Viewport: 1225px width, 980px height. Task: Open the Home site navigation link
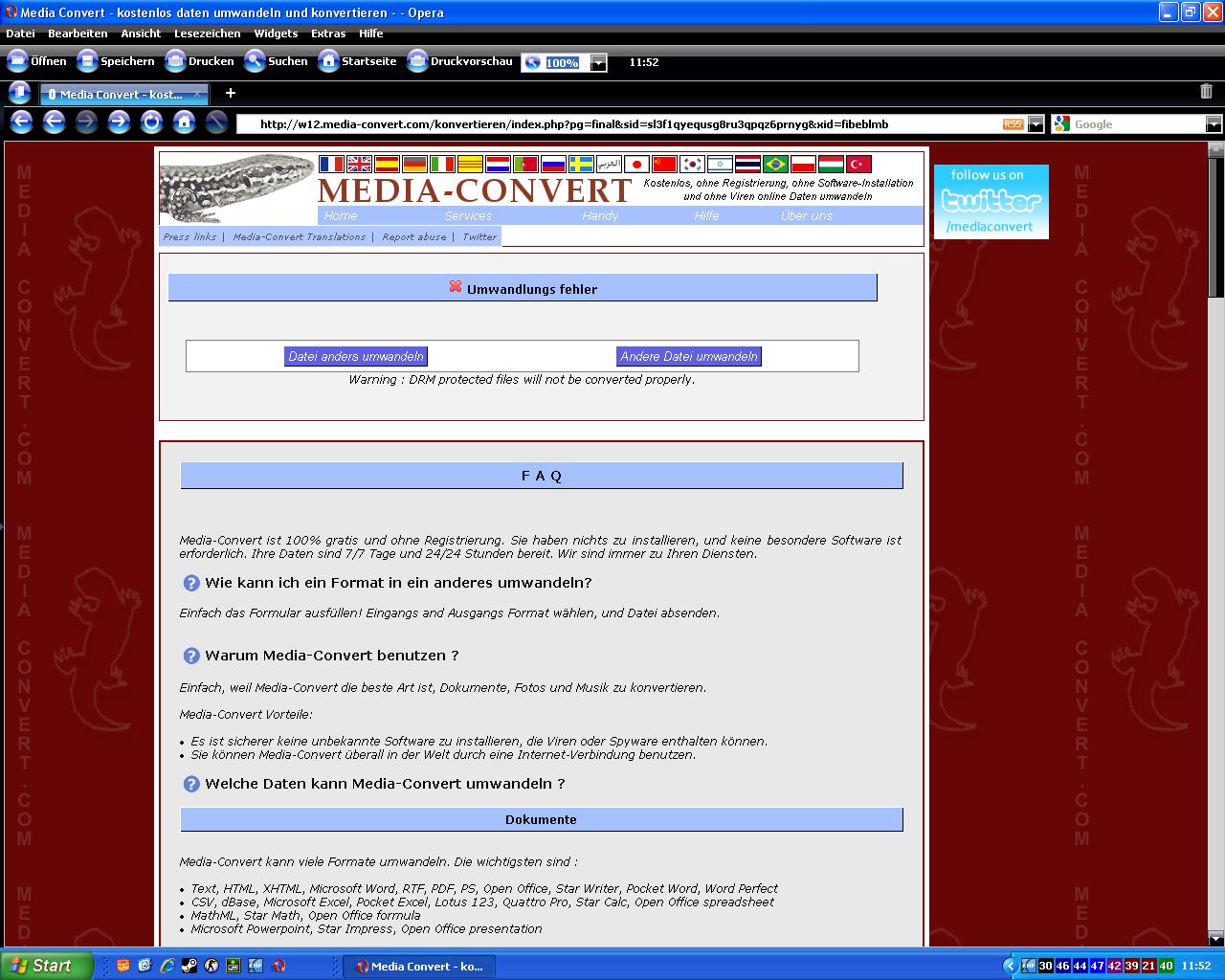[341, 215]
